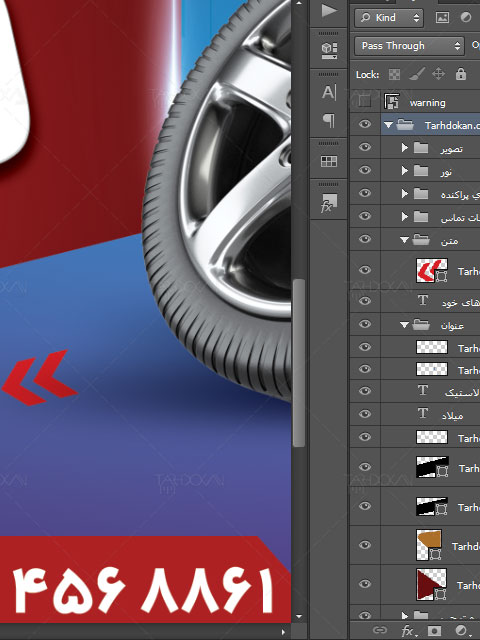Hide the Tarhdokan group with its eye

click(365, 124)
